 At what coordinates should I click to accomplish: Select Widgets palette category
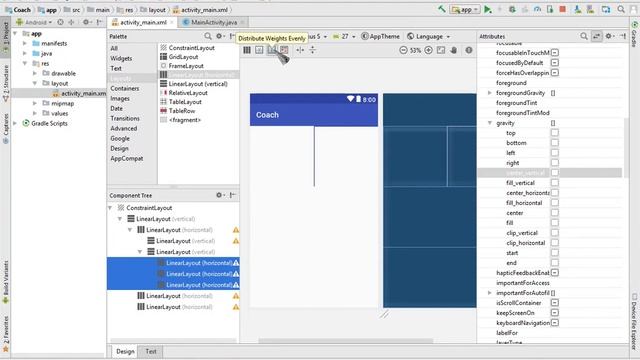121,58
